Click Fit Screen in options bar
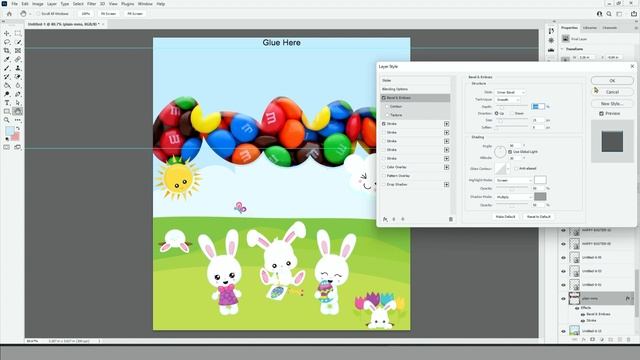The height and width of the screenshot is (360, 640). click(x=108, y=14)
